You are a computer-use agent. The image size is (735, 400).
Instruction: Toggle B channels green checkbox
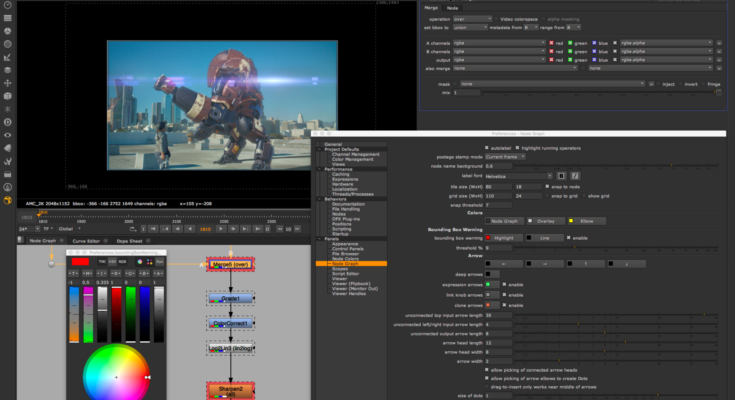570,51
